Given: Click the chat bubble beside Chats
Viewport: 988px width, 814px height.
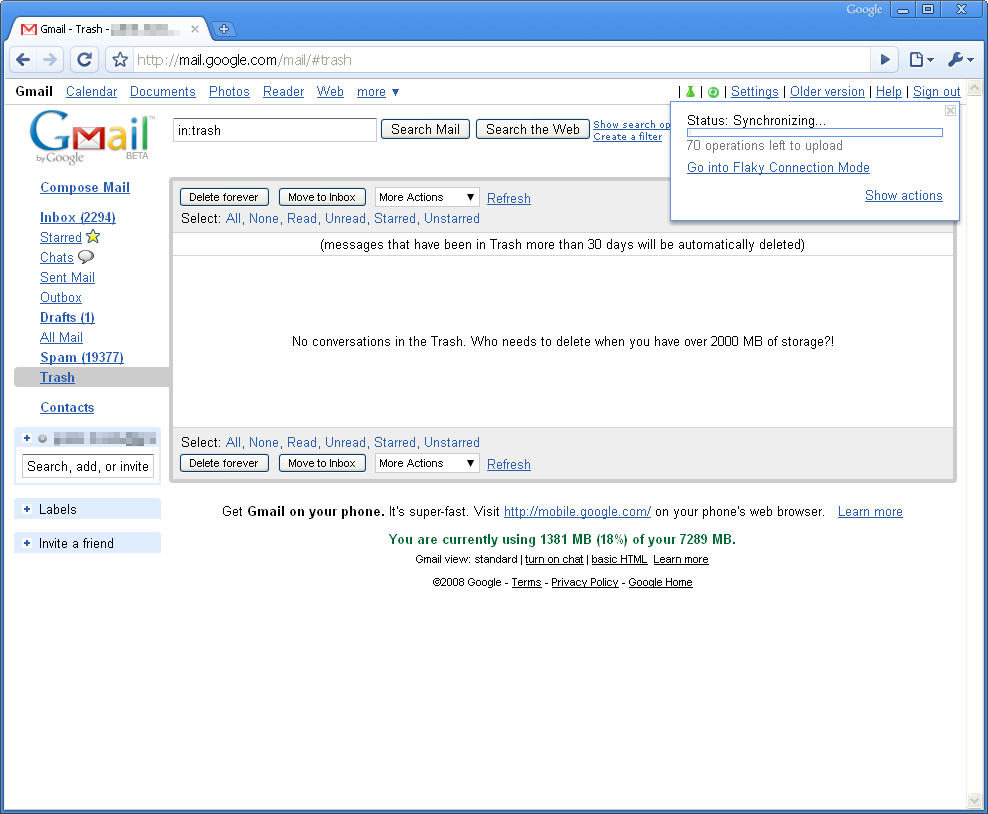Looking at the screenshot, I should (x=86, y=256).
